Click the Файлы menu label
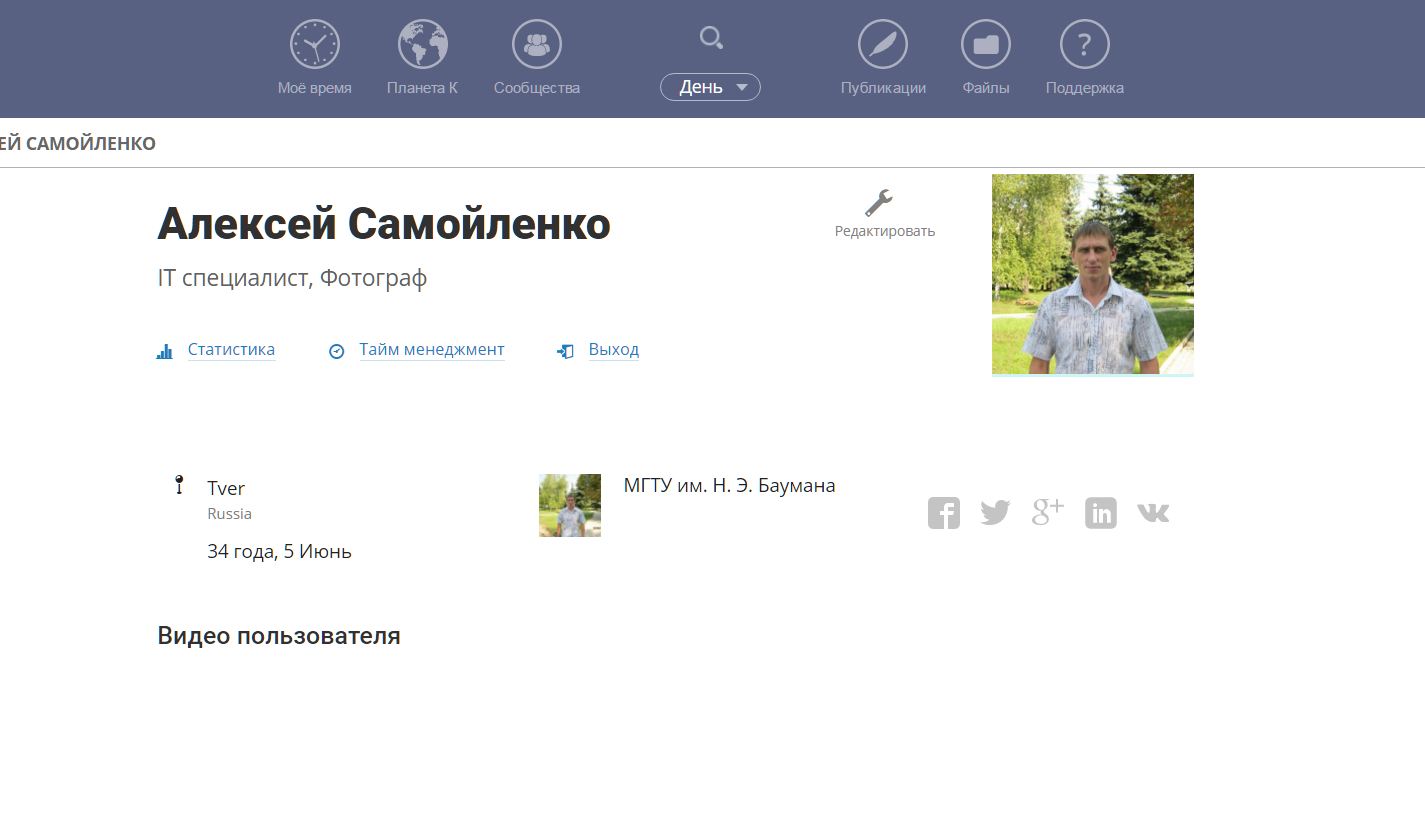This screenshot has width=1425, height=826. coord(986,88)
